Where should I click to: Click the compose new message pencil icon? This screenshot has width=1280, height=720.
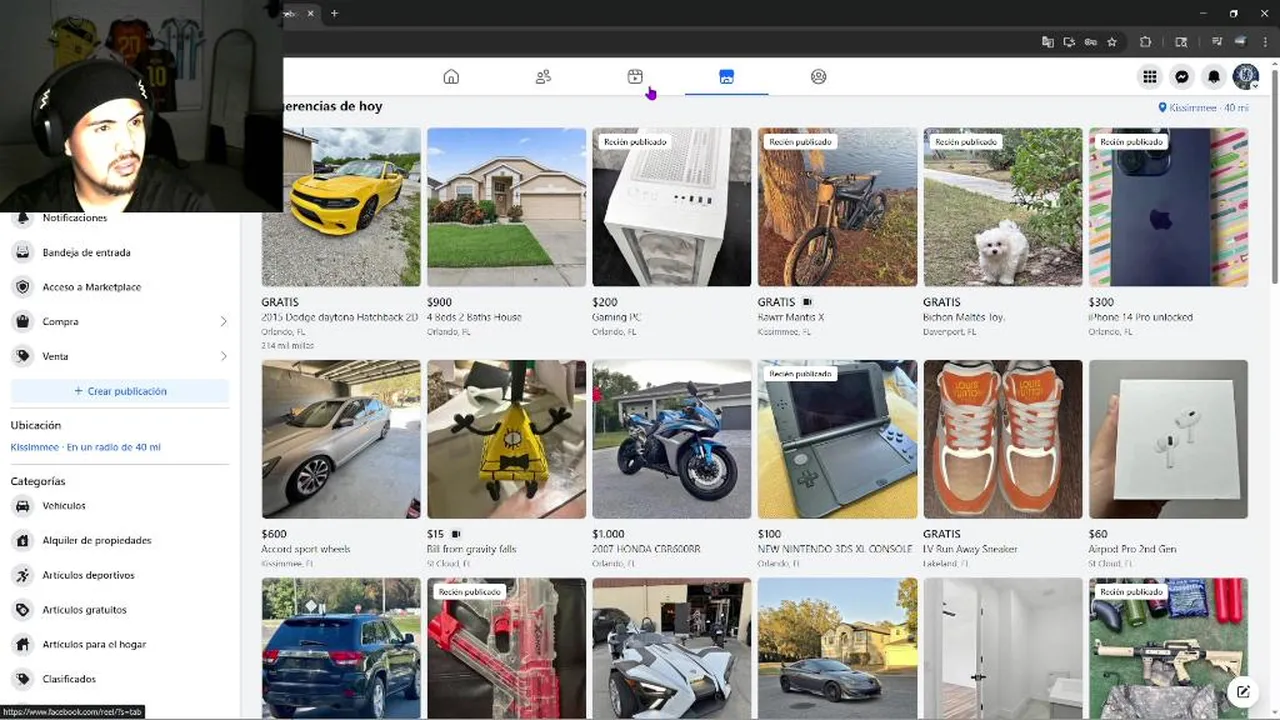tap(1243, 691)
